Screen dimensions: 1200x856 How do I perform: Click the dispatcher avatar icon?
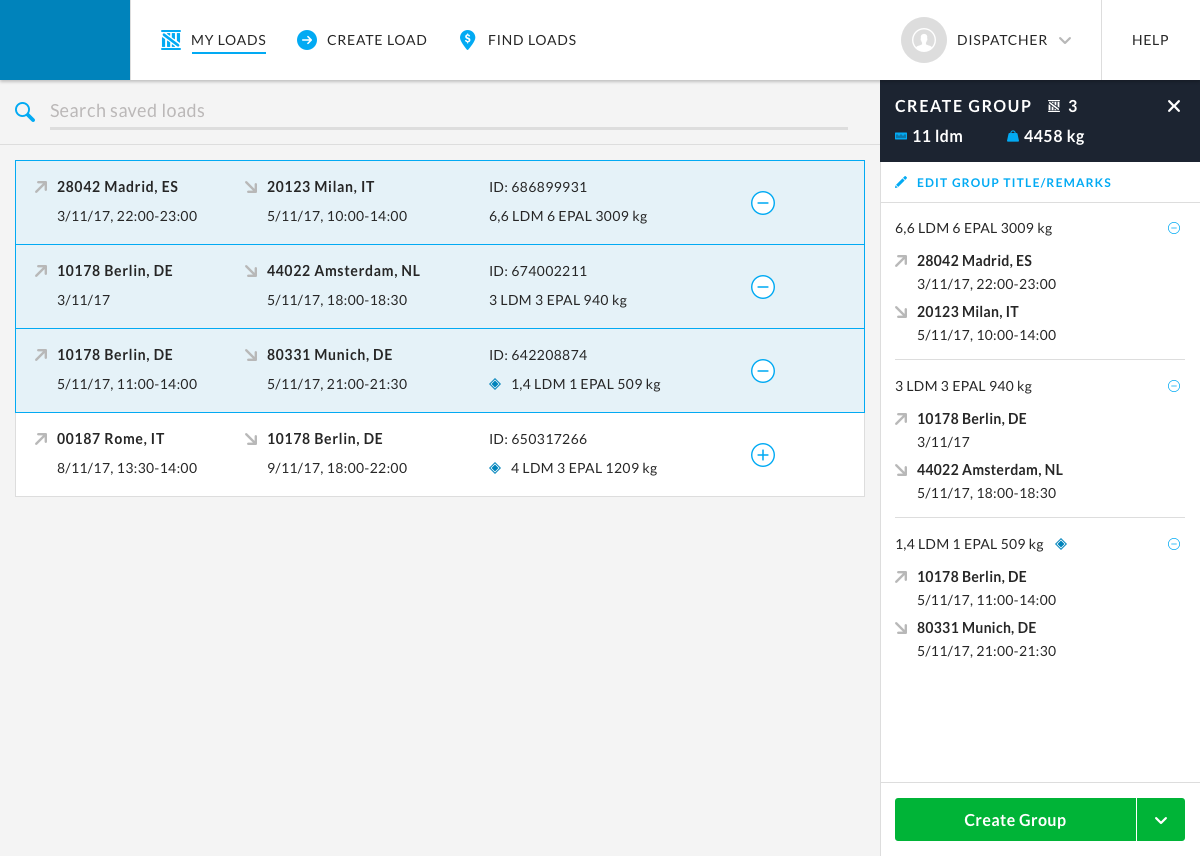coord(924,40)
